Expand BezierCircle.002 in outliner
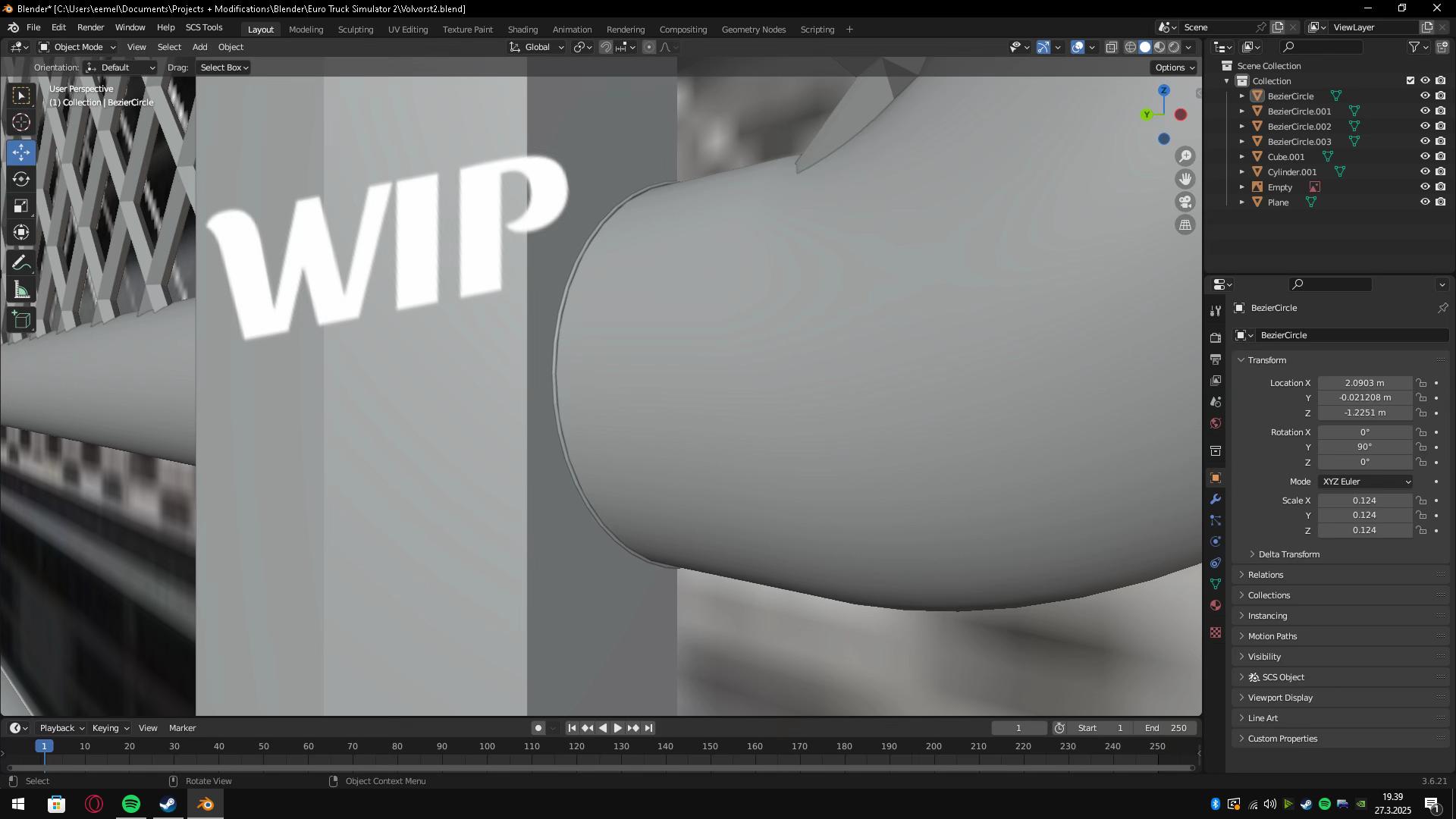 point(1242,126)
